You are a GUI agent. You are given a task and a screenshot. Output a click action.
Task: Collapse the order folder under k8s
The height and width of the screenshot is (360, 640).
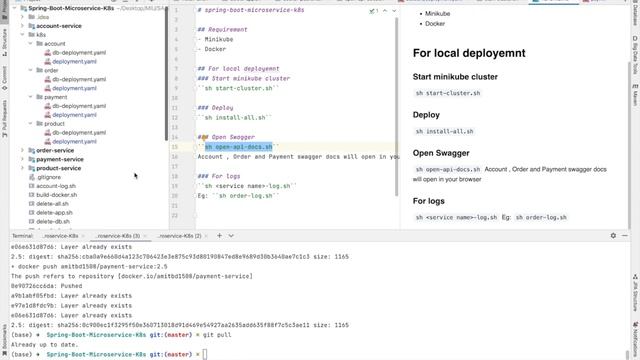click(x=31, y=70)
